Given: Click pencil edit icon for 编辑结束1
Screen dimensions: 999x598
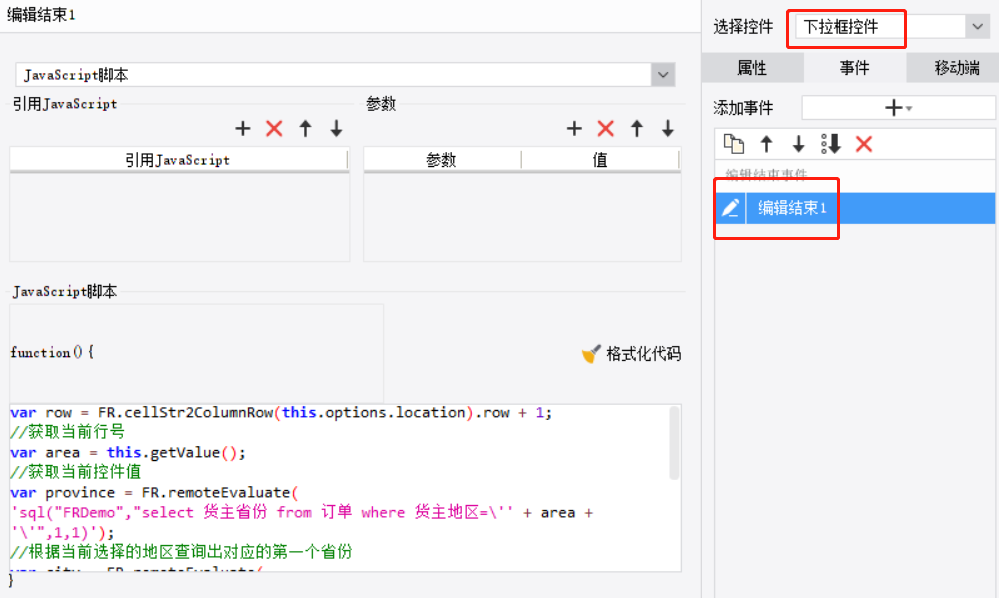Looking at the screenshot, I should coord(730,208).
